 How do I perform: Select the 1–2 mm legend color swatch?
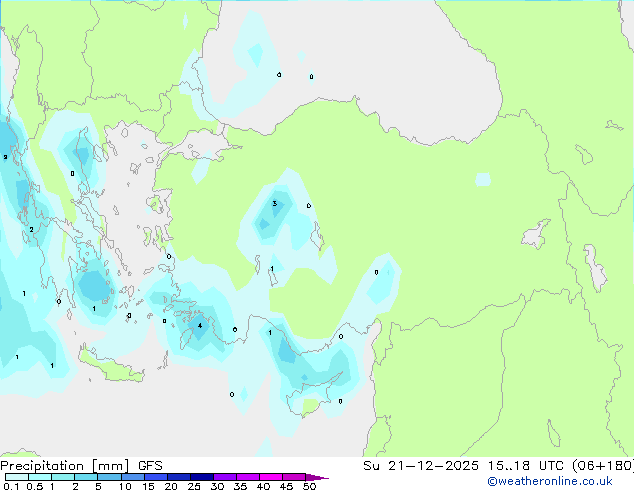63,477
